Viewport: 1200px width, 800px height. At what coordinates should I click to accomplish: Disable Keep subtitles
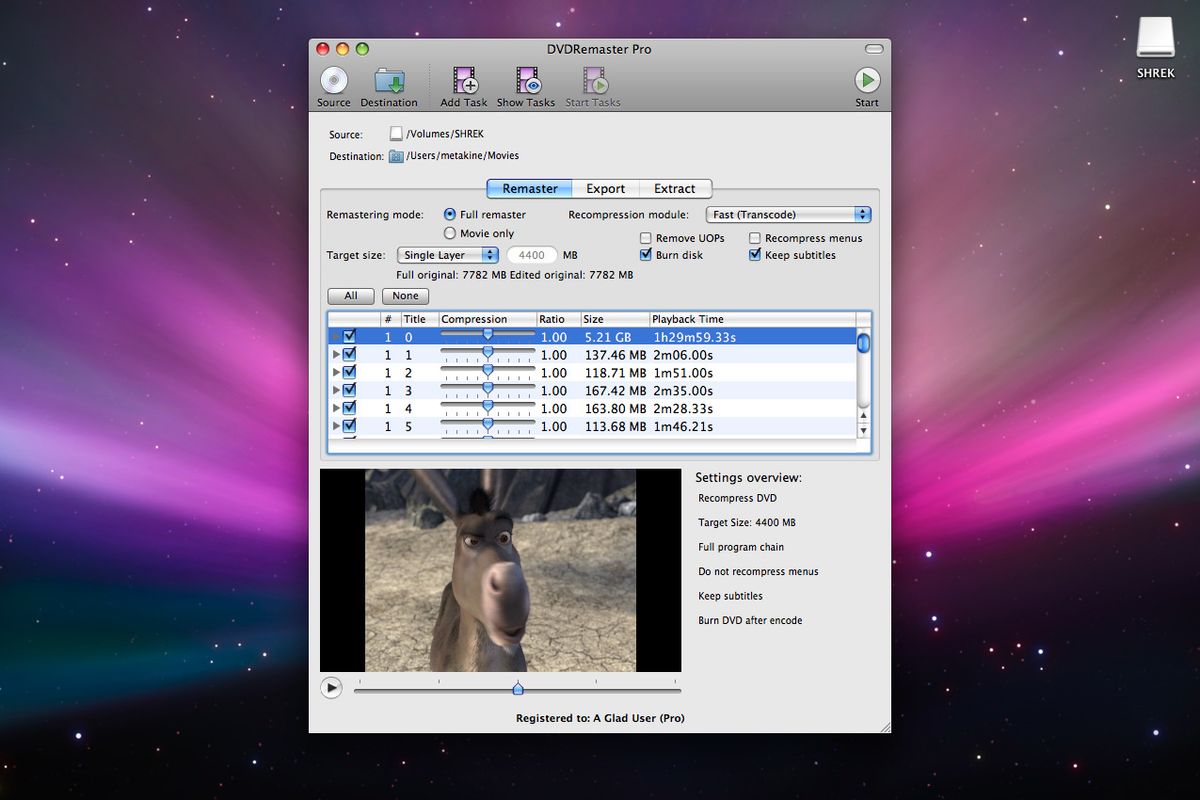(x=755, y=255)
